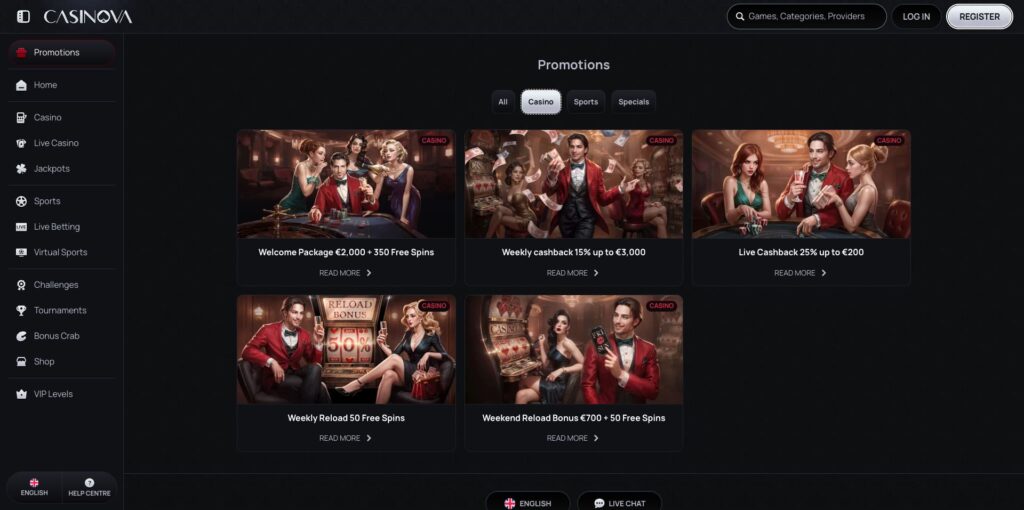
Task: Click the UK flag in bottom English button
Action: pyautogui.click(x=510, y=503)
